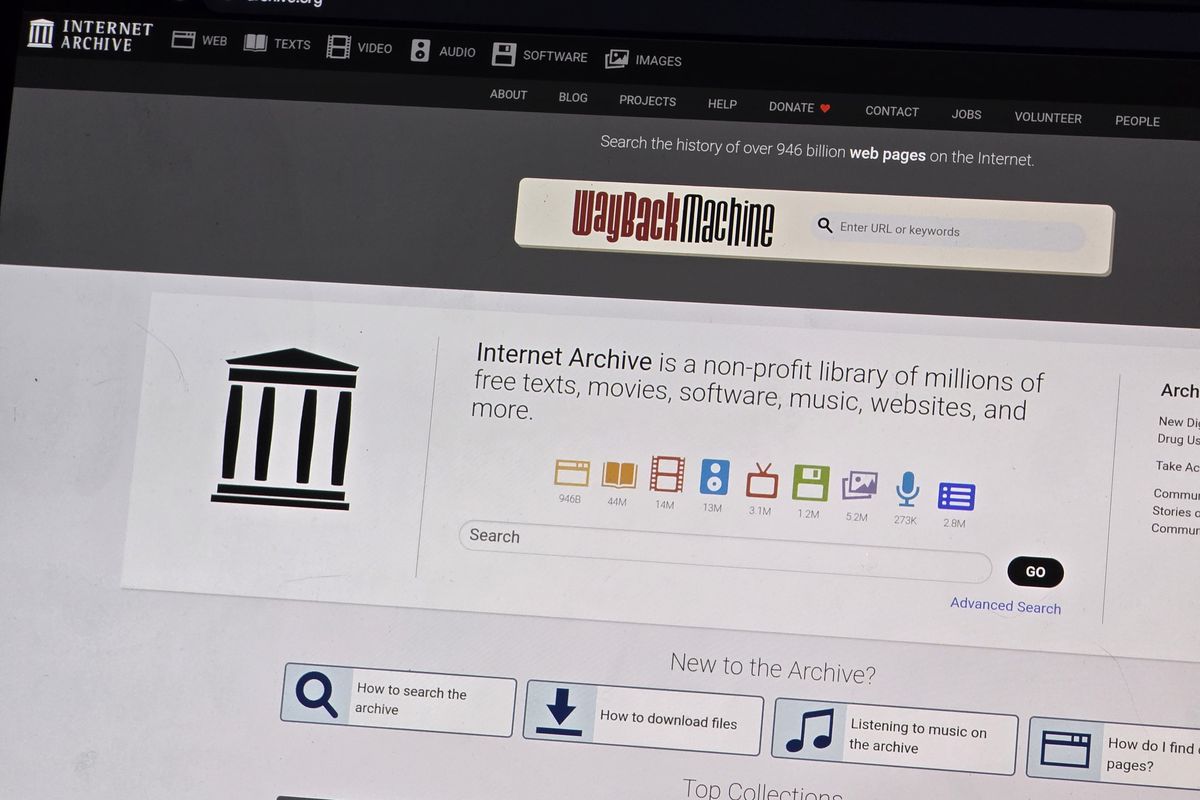Click the DONATE link with heart
Image resolution: width=1200 pixels, height=800 pixels.
click(799, 107)
